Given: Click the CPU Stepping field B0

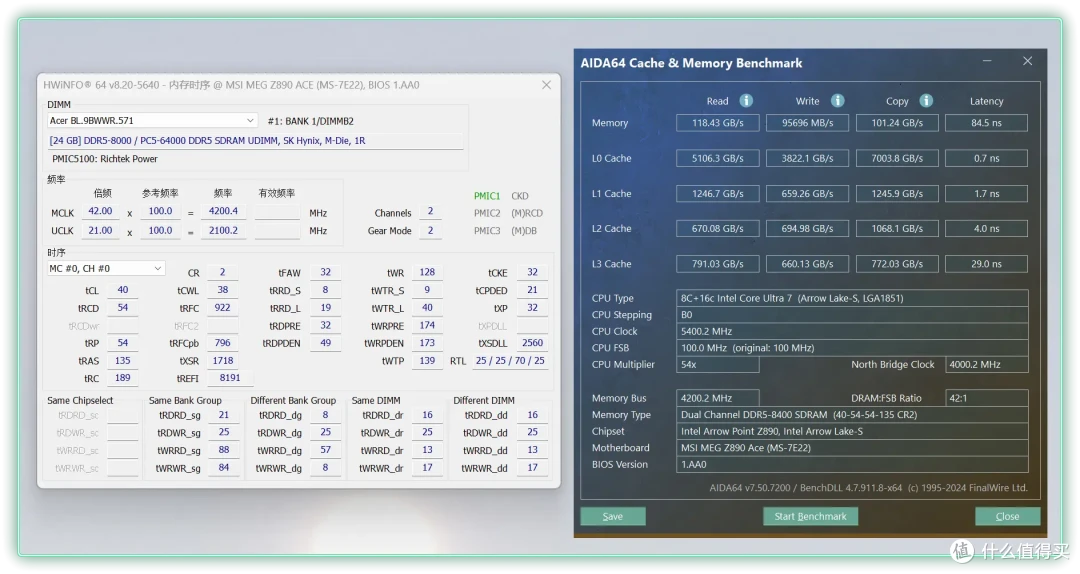Looking at the screenshot, I should tap(852, 314).
